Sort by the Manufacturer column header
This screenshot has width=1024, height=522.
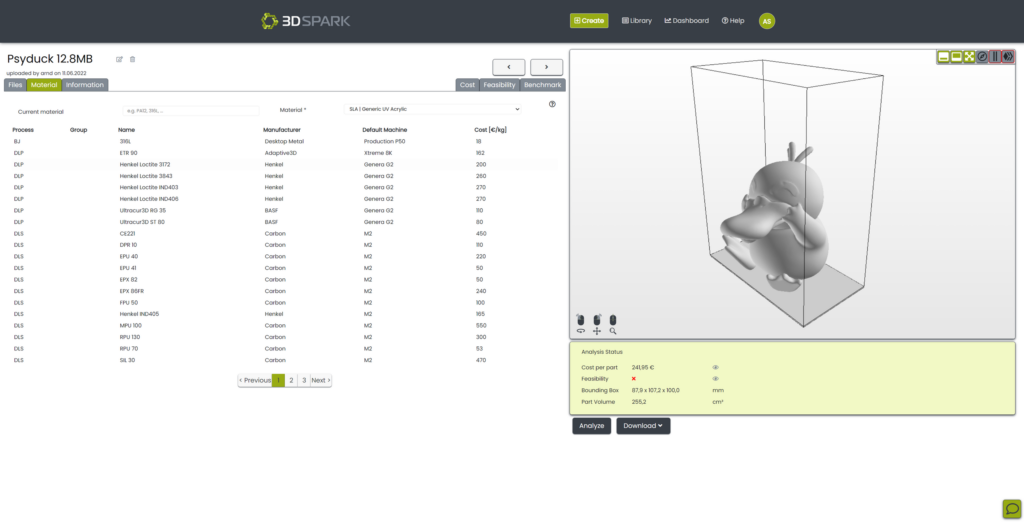(x=281, y=130)
